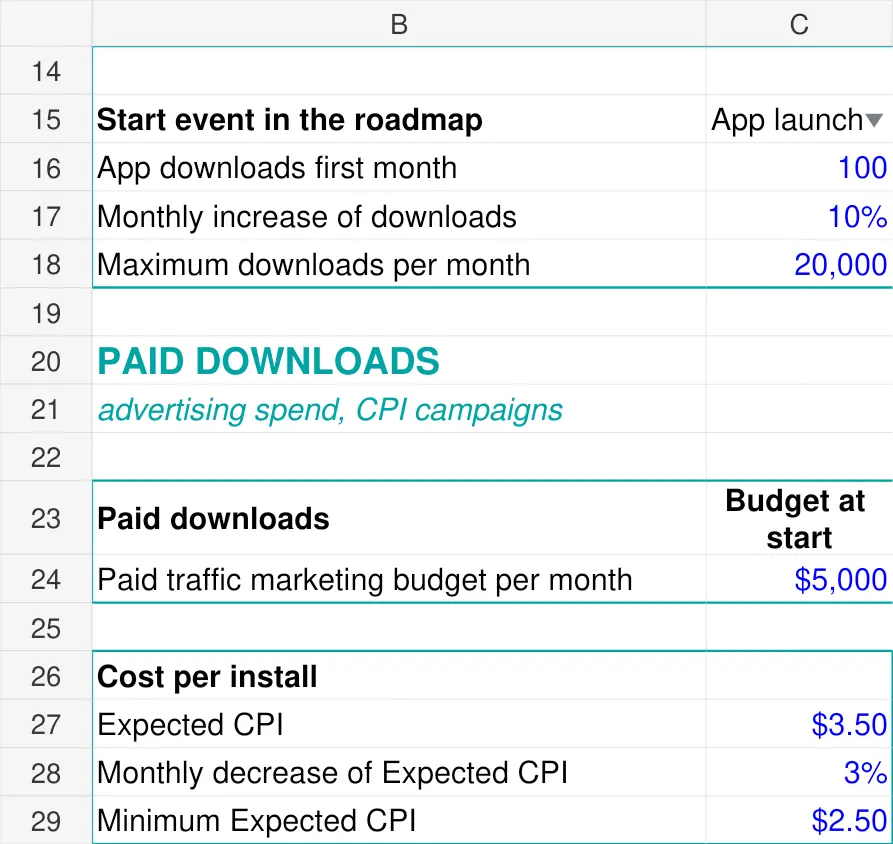Click the 'Start event in the roadmap' cell
893x844 pixels.
399,119
